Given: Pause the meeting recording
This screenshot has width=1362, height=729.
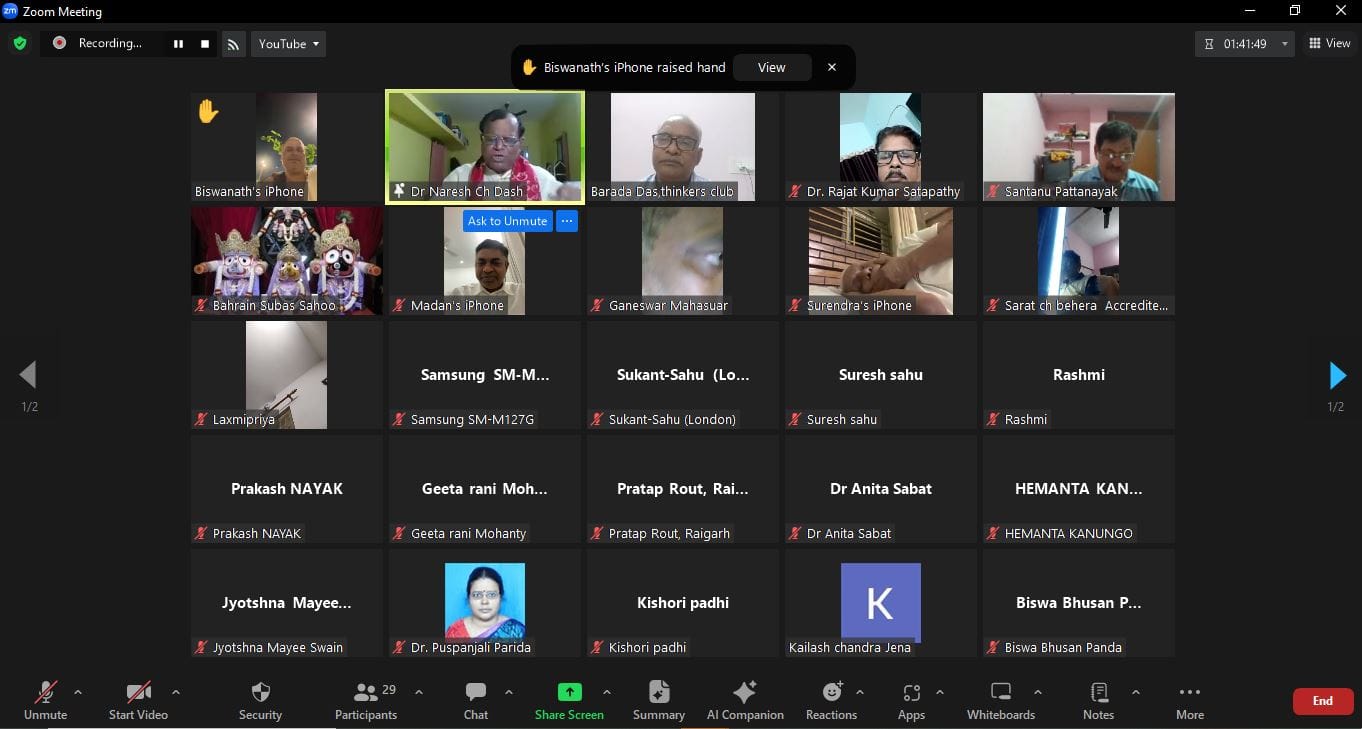Looking at the screenshot, I should click(x=178, y=44).
